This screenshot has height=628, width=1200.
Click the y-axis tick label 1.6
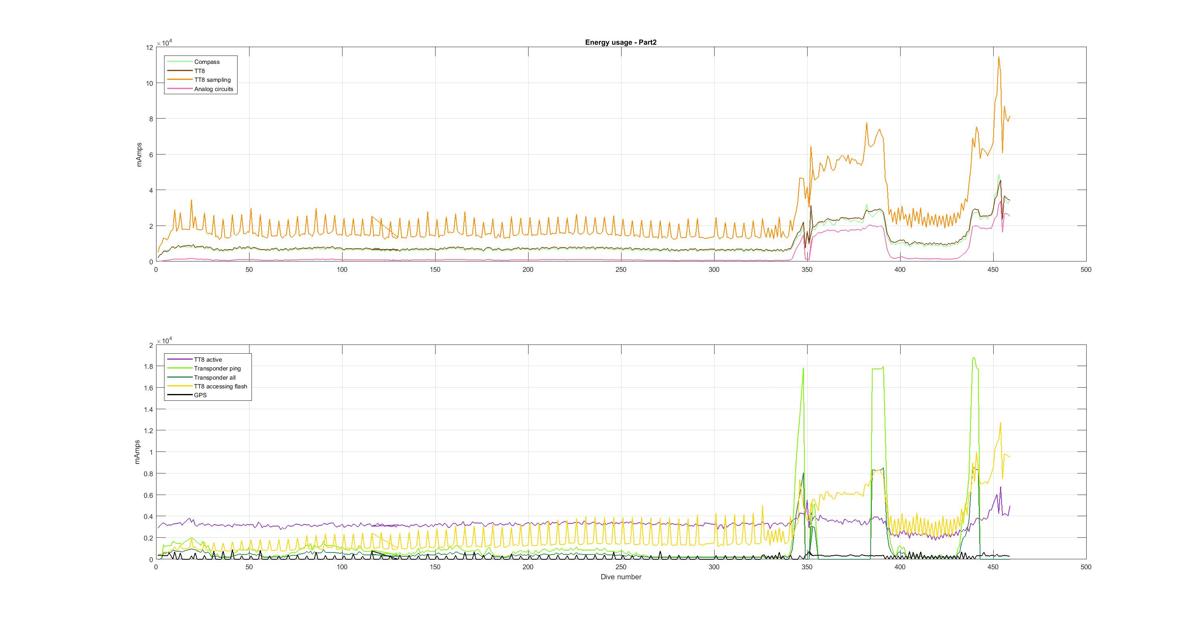pos(148,388)
